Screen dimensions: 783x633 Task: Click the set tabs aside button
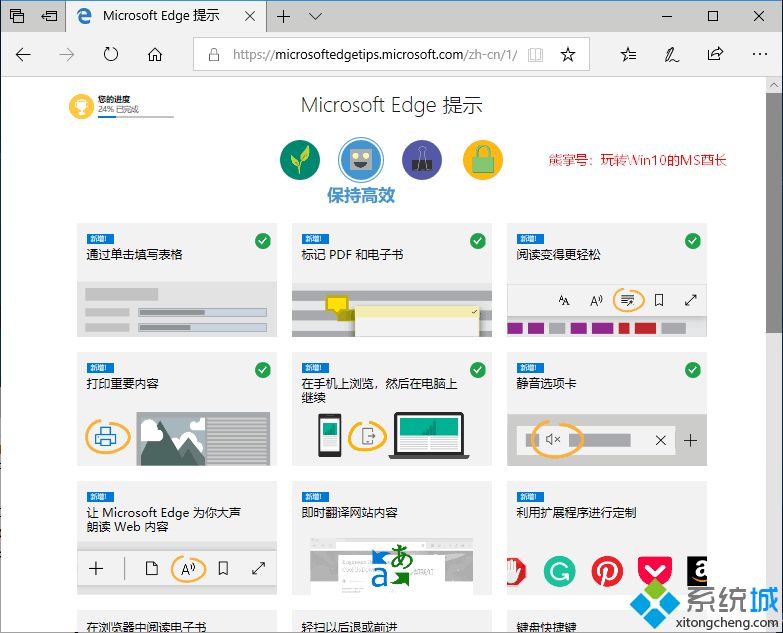pyautogui.click(x=49, y=16)
